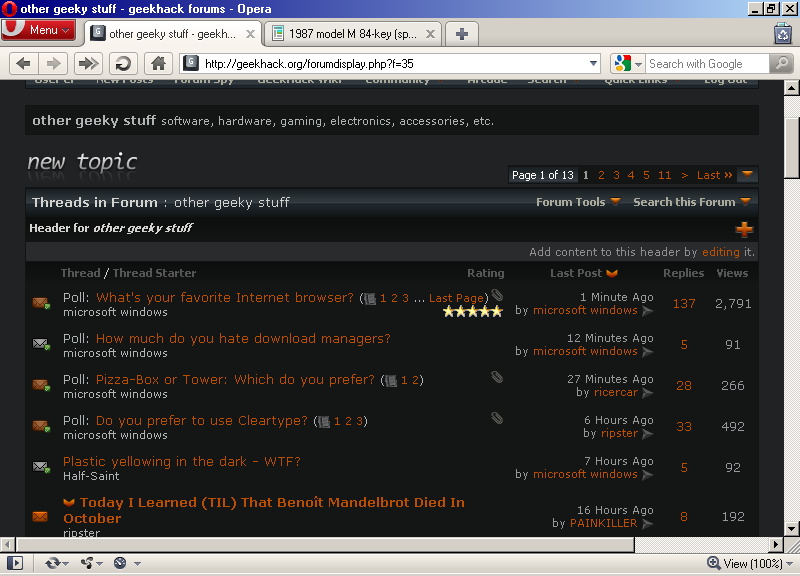The height and width of the screenshot is (576, 800).
Task: Toggle the panel sidebar button in status bar
Action: pos(14,563)
